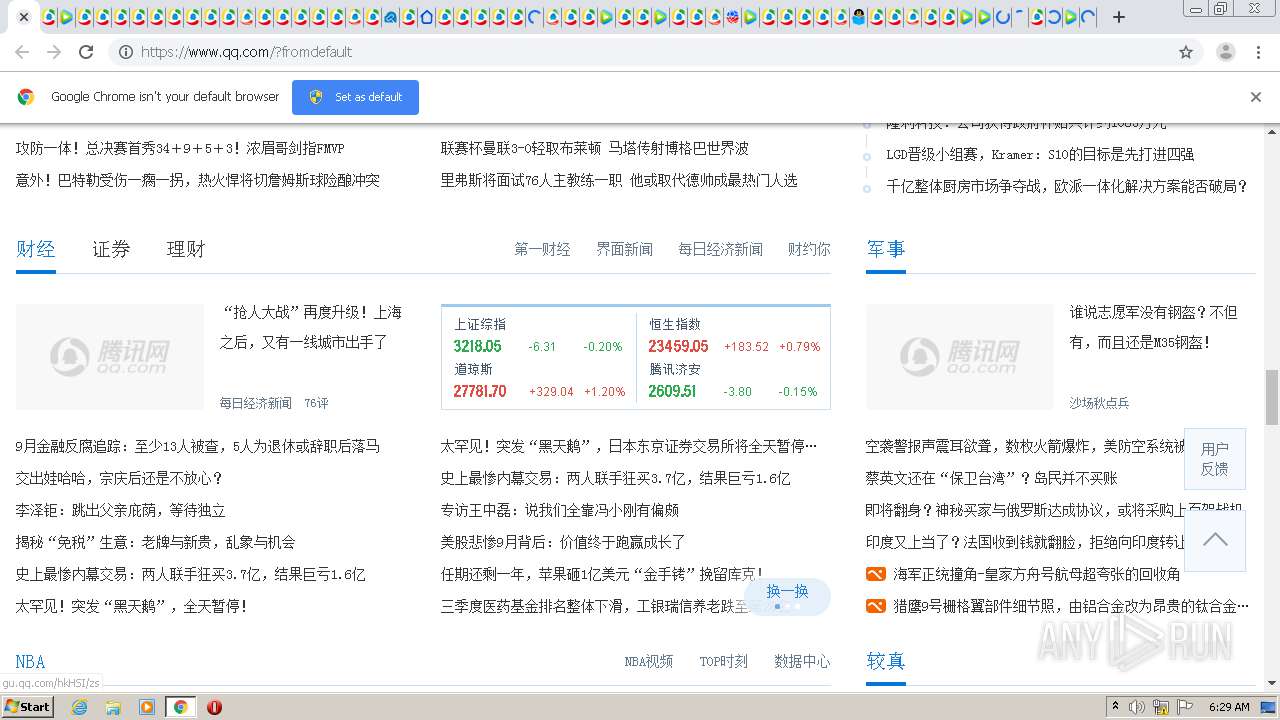Screen dimensions: 1280x720
Task: Open Windows Media Player from taskbar
Action: pos(147,707)
